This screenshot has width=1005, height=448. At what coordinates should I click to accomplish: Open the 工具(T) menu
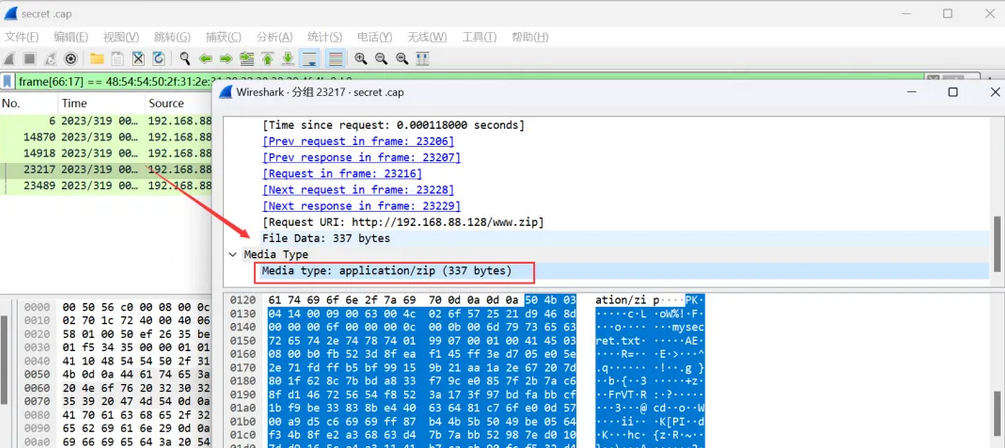(x=479, y=37)
